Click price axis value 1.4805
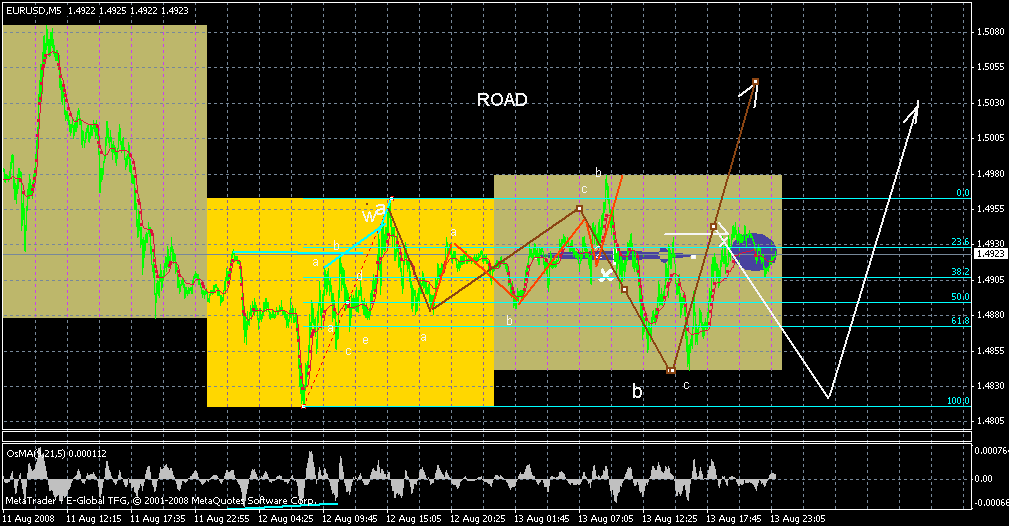 [x=990, y=420]
